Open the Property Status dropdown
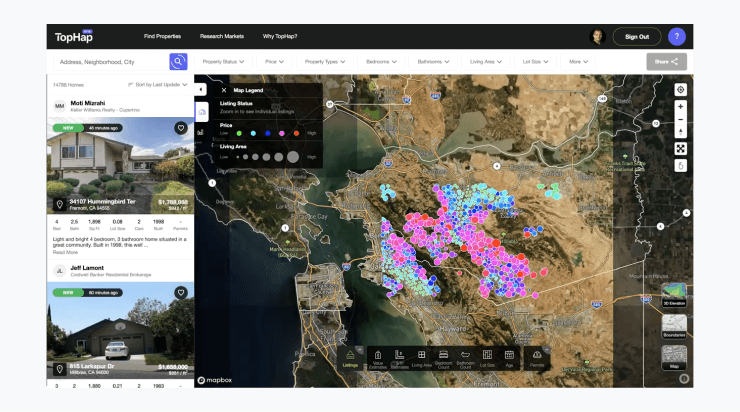Image resolution: width=740 pixels, height=412 pixels. [223, 61]
